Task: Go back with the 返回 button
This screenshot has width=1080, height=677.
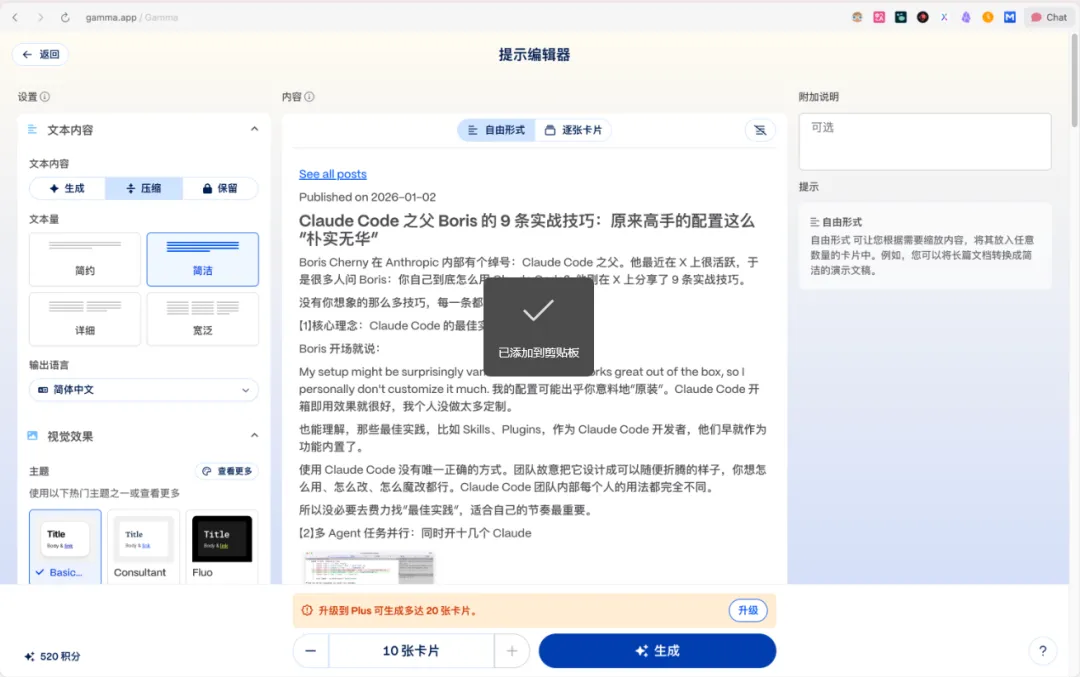Action: pos(40,54)
